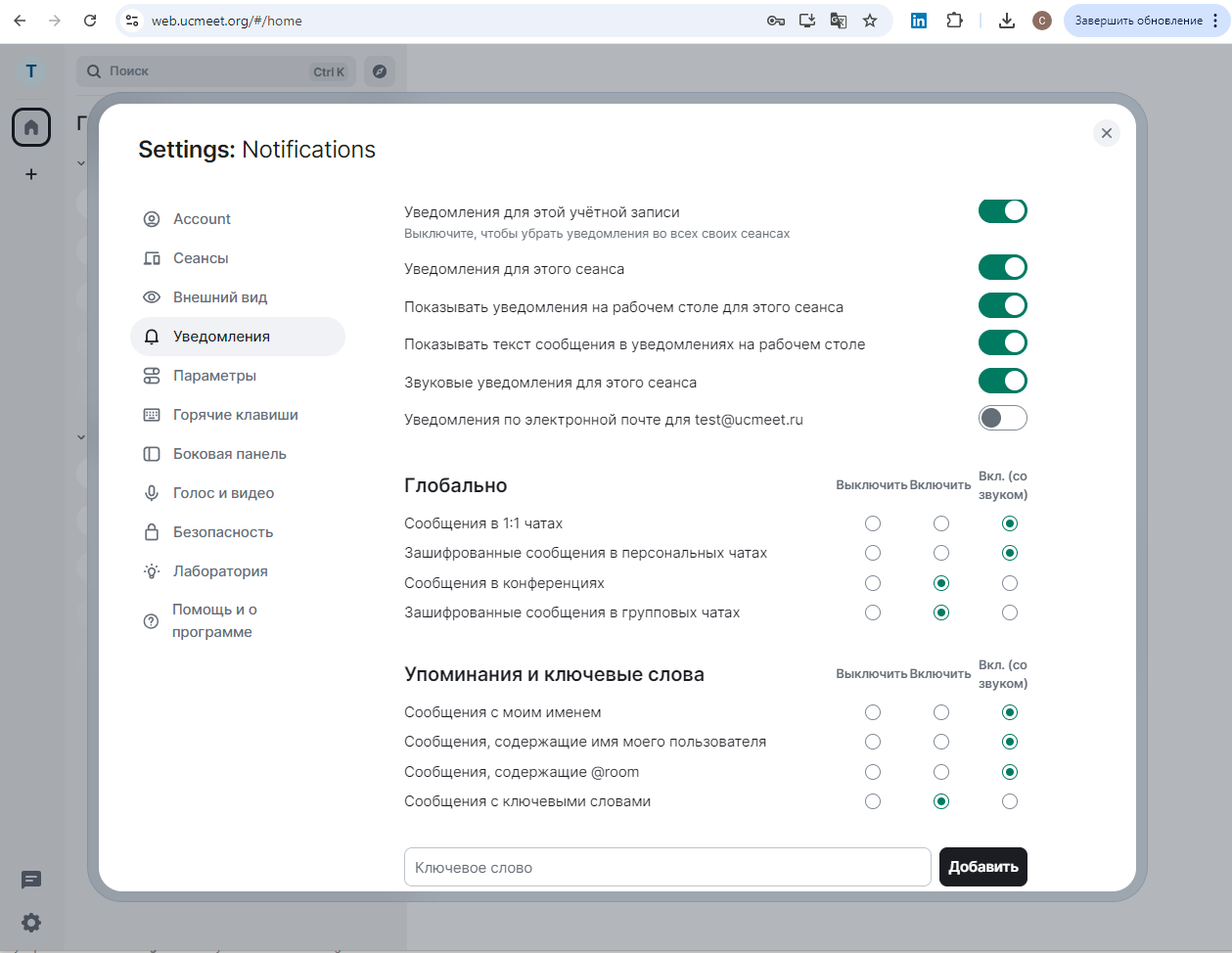Image resolution: width=1232 pixels, height=953 pixels.
Task: Enable email notifications for test@ucmeet.ru
Action: tap(1002, 418)
